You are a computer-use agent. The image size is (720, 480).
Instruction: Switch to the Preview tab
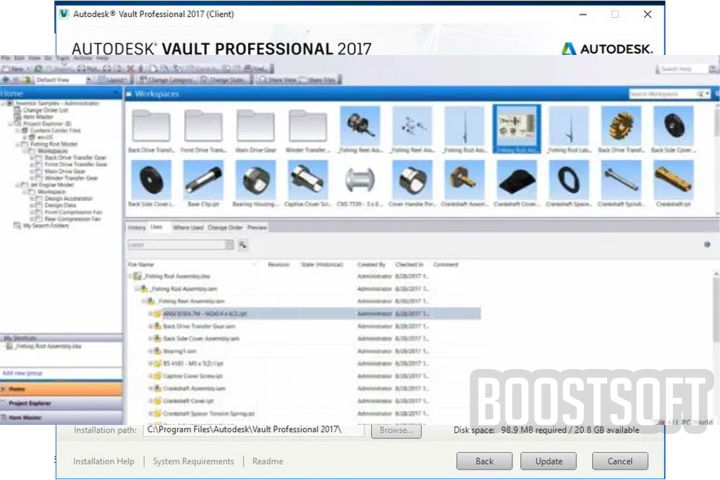click(257, 227)
